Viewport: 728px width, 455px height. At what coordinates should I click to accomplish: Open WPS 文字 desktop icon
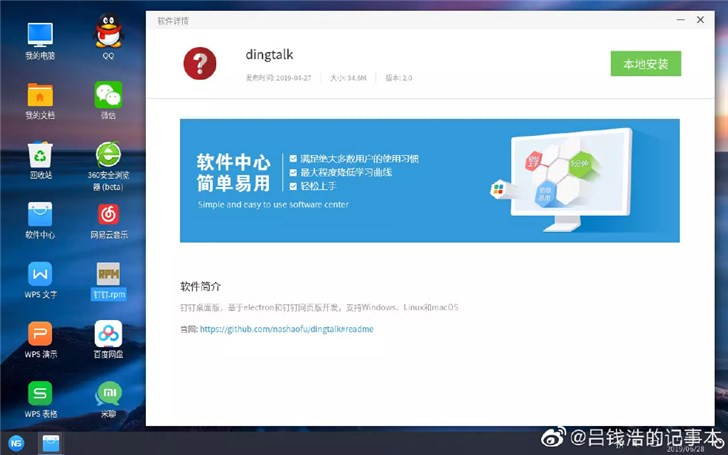tap(40, 274)
